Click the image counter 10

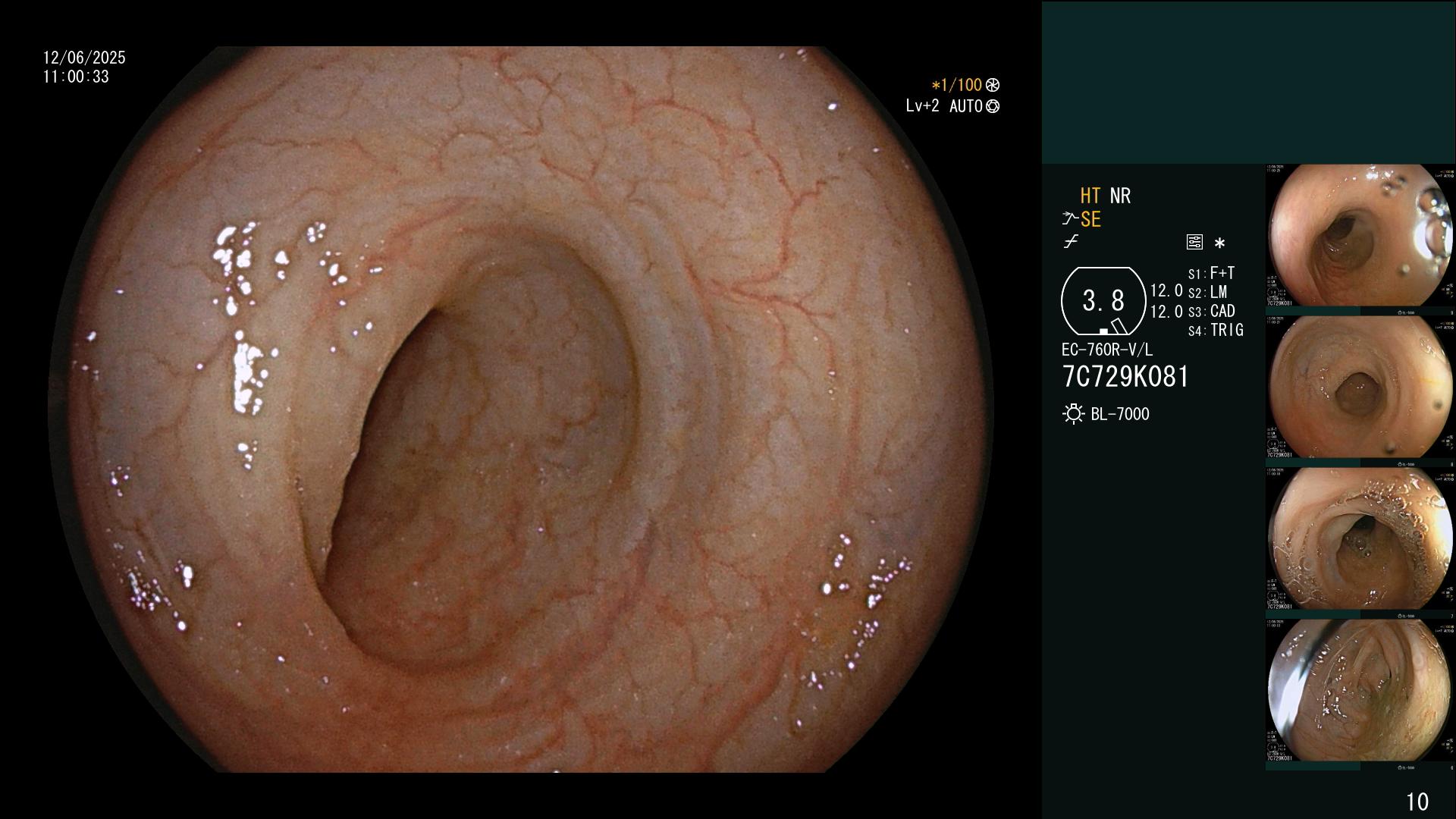tap(1417, 802)
